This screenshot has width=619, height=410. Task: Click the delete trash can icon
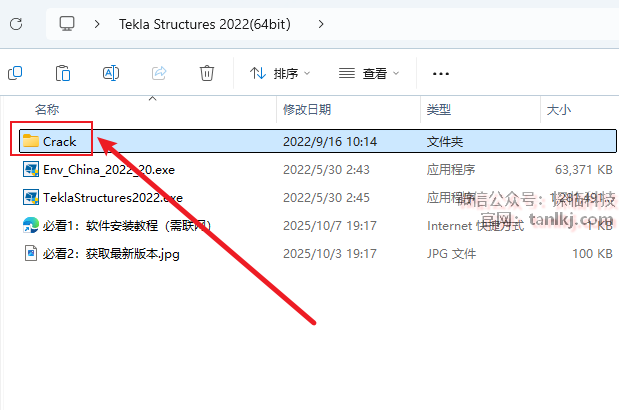tap(207, 73)
